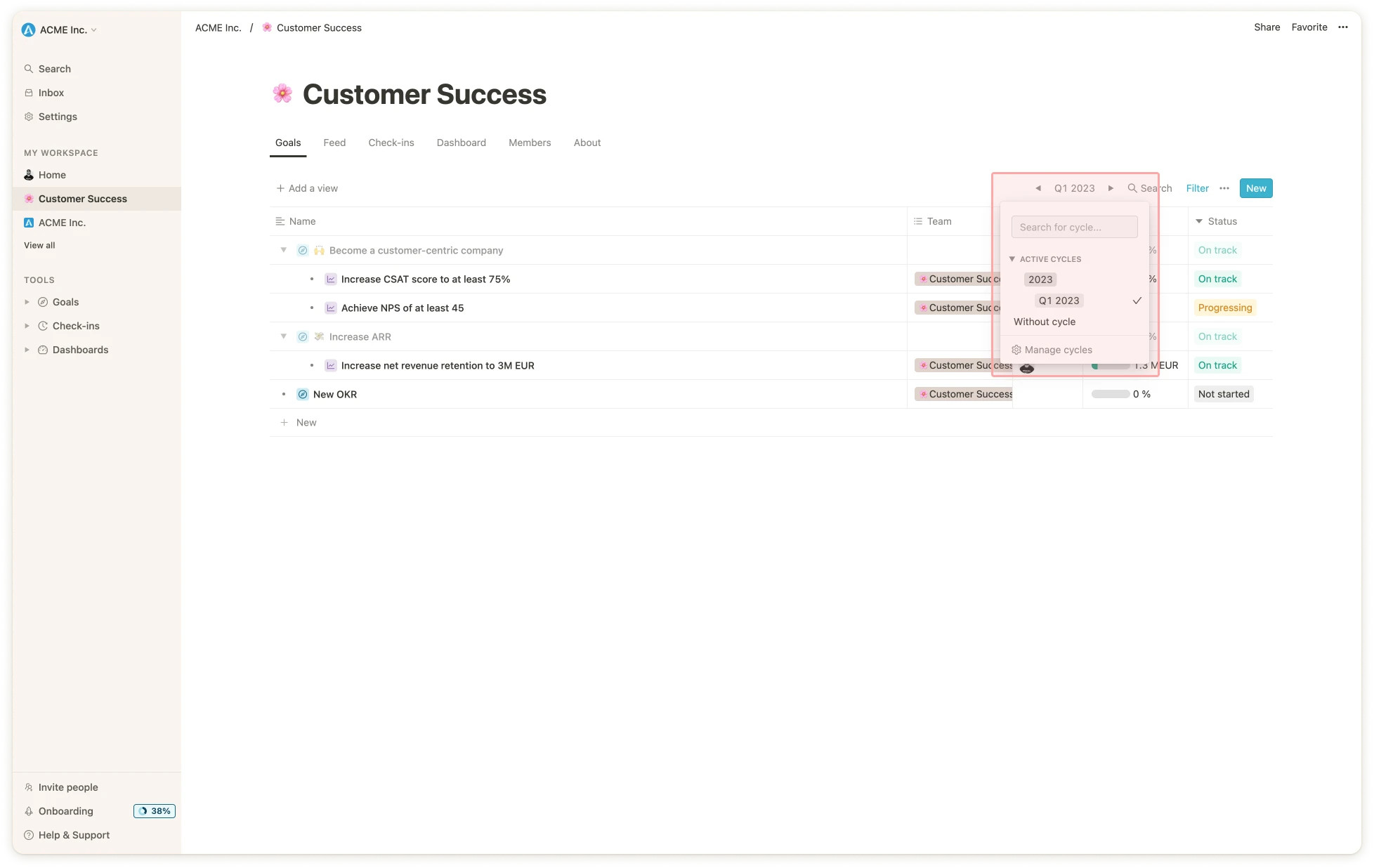Collapse the Become a customer-centric company objective

point(284,250)
